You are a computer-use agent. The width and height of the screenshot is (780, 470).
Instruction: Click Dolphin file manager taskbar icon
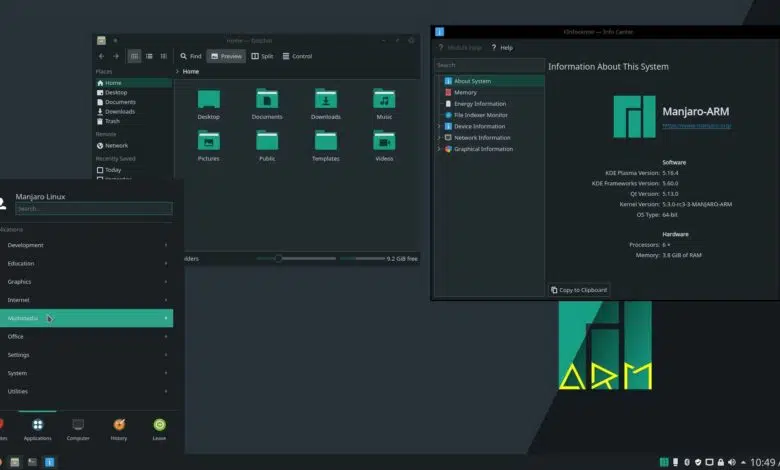[x=15, y=463]
